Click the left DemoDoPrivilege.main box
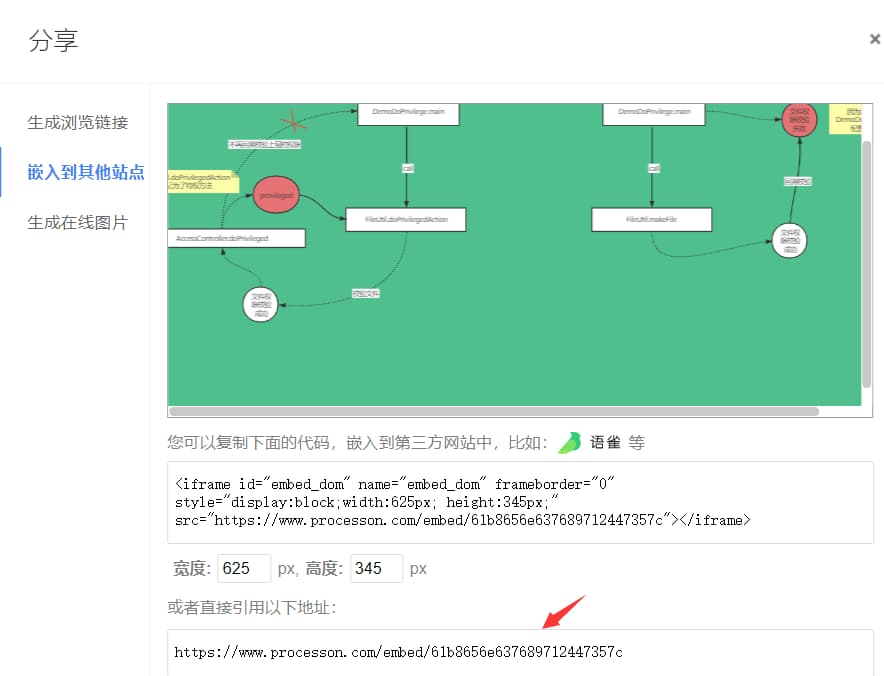Screen dimensions: 884x676 point(408,113)
